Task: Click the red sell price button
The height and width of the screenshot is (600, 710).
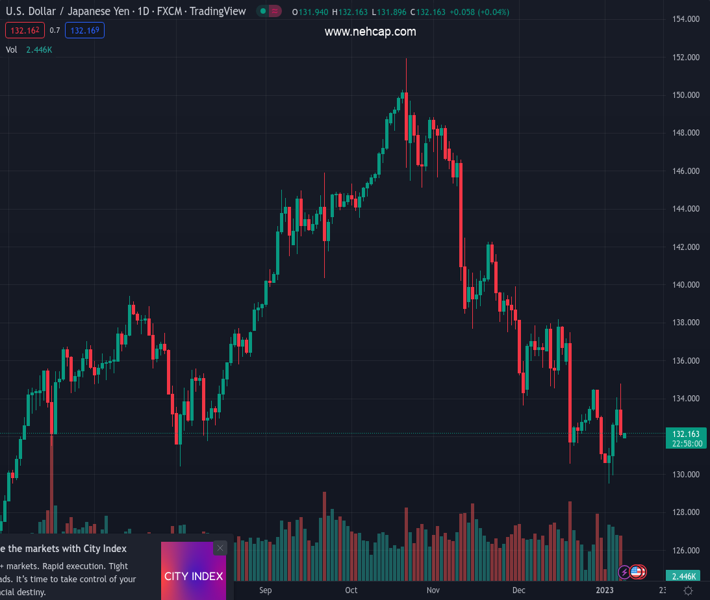Action: click(x=23, y=30)
